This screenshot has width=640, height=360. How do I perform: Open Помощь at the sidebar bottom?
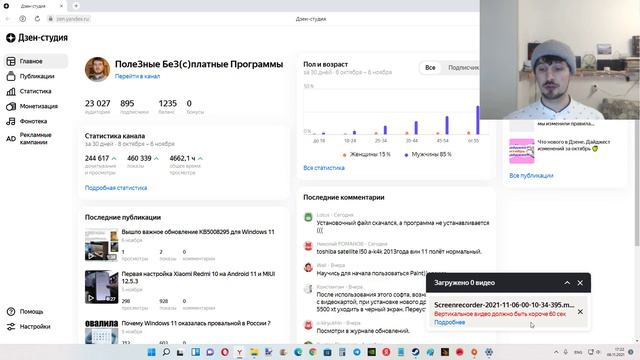pyautogui.click(x=25, y=311)
